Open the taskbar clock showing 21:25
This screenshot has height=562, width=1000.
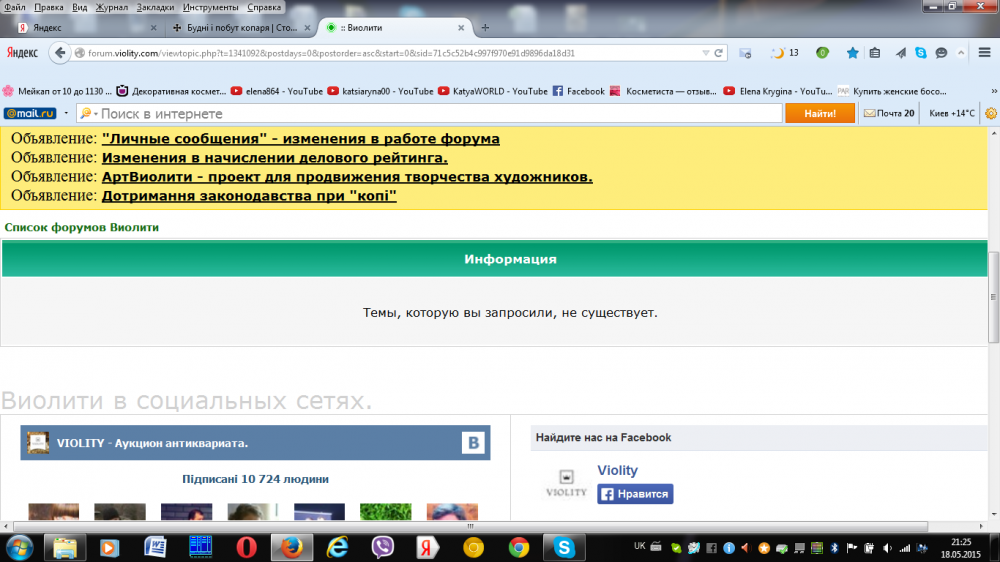tap(960, 548)
